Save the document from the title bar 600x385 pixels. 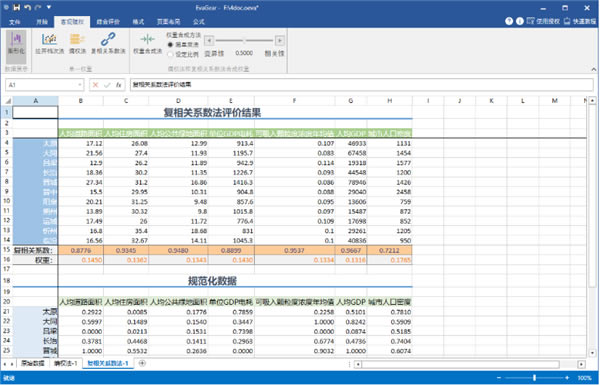point(16,7)
